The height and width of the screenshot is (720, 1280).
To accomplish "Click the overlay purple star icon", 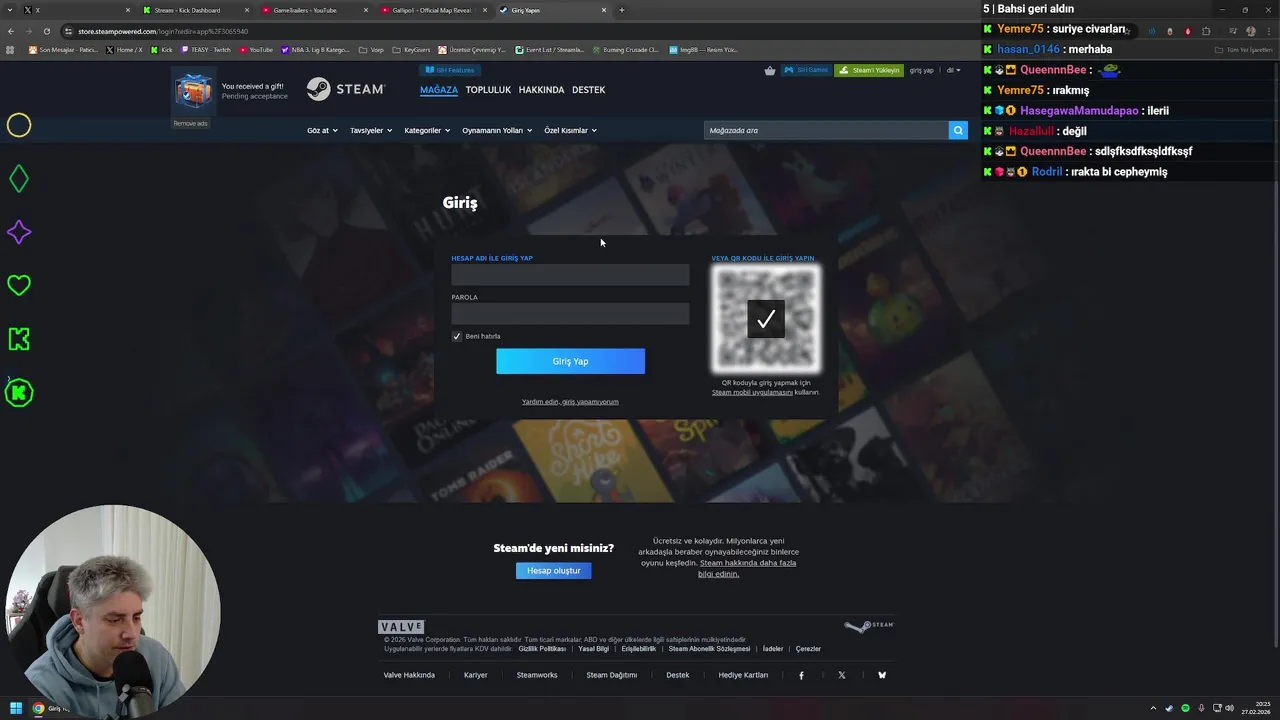I will pyautogui.click(x=19, y=232).
